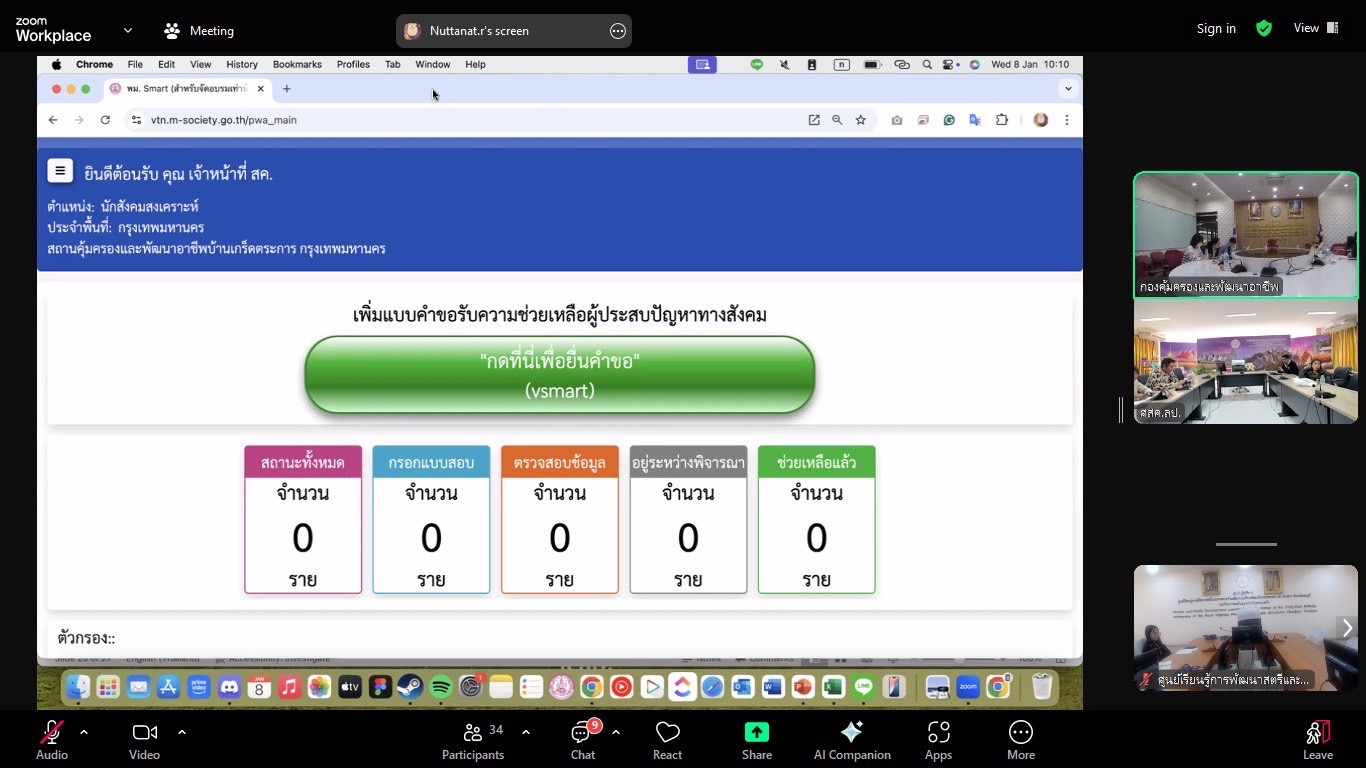Screen dimensions: 1366x768
Task: Open the Apps panel
Action: 938,741
